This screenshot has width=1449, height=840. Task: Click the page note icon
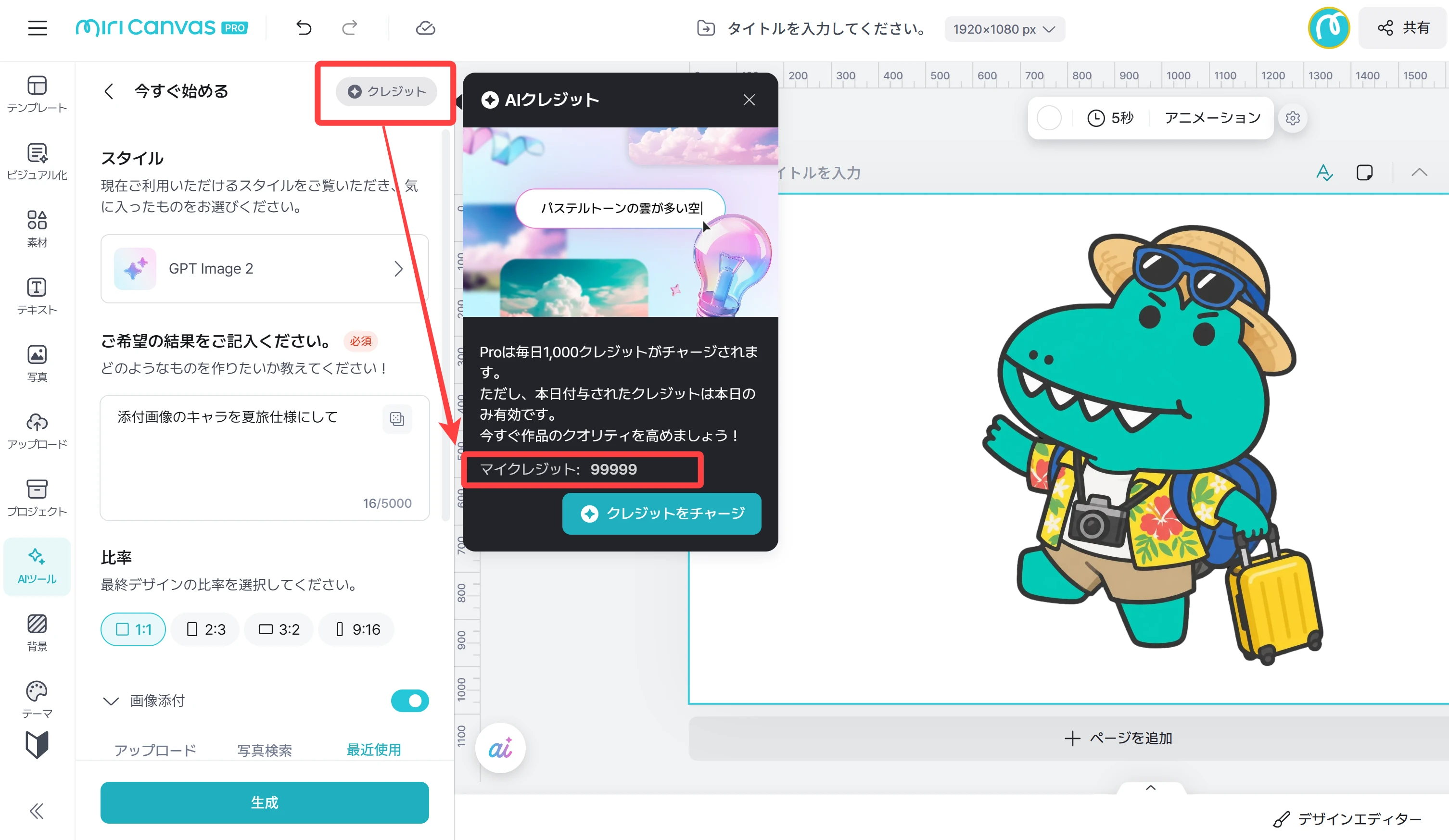[1364, 172]
